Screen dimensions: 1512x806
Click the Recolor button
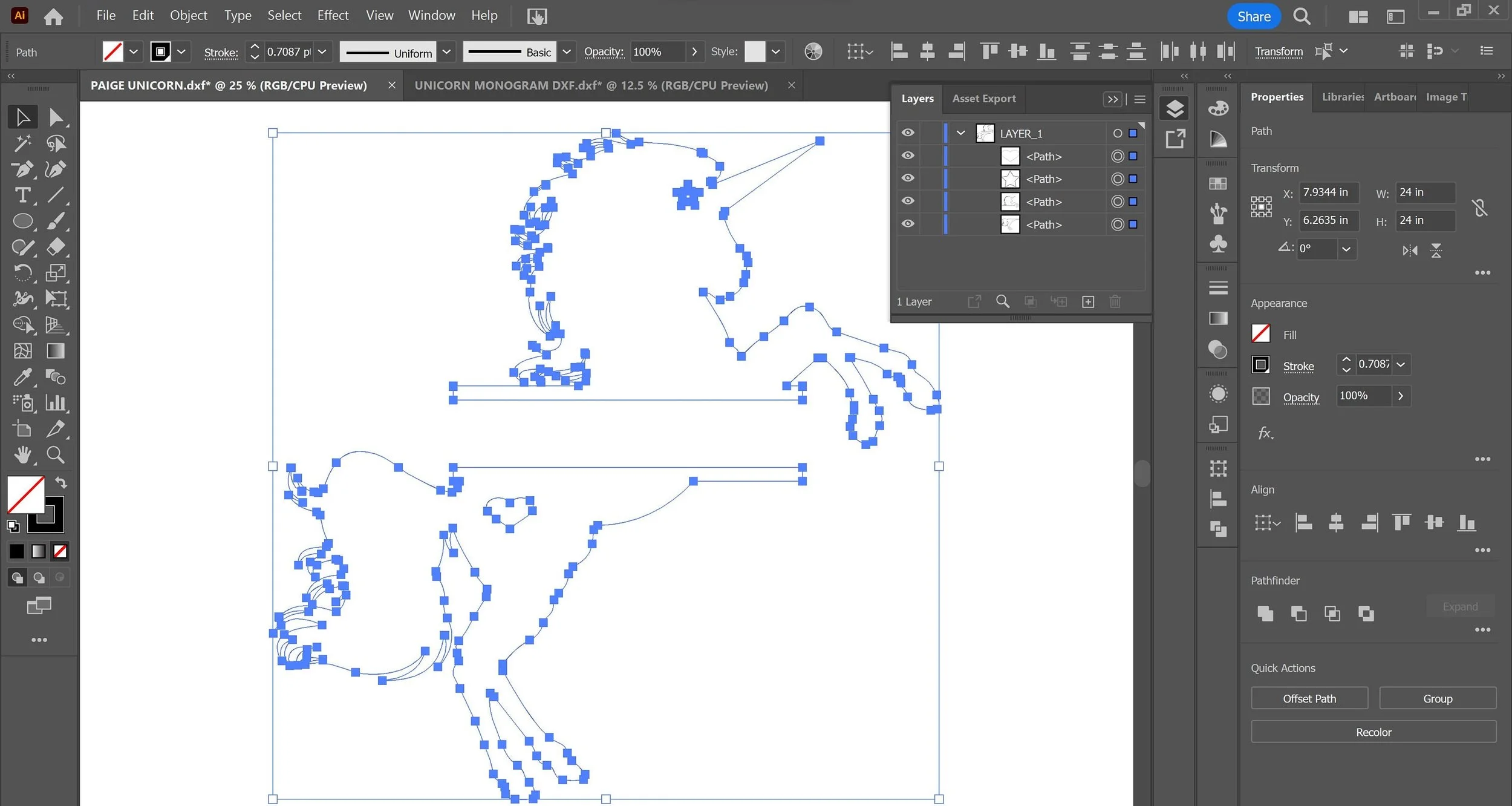point(1373,732)
